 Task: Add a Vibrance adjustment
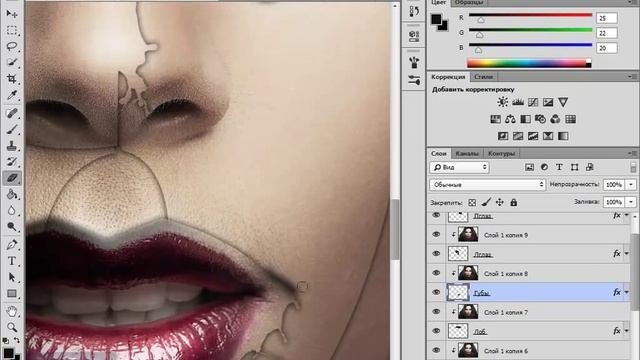(x=563, y=102)
